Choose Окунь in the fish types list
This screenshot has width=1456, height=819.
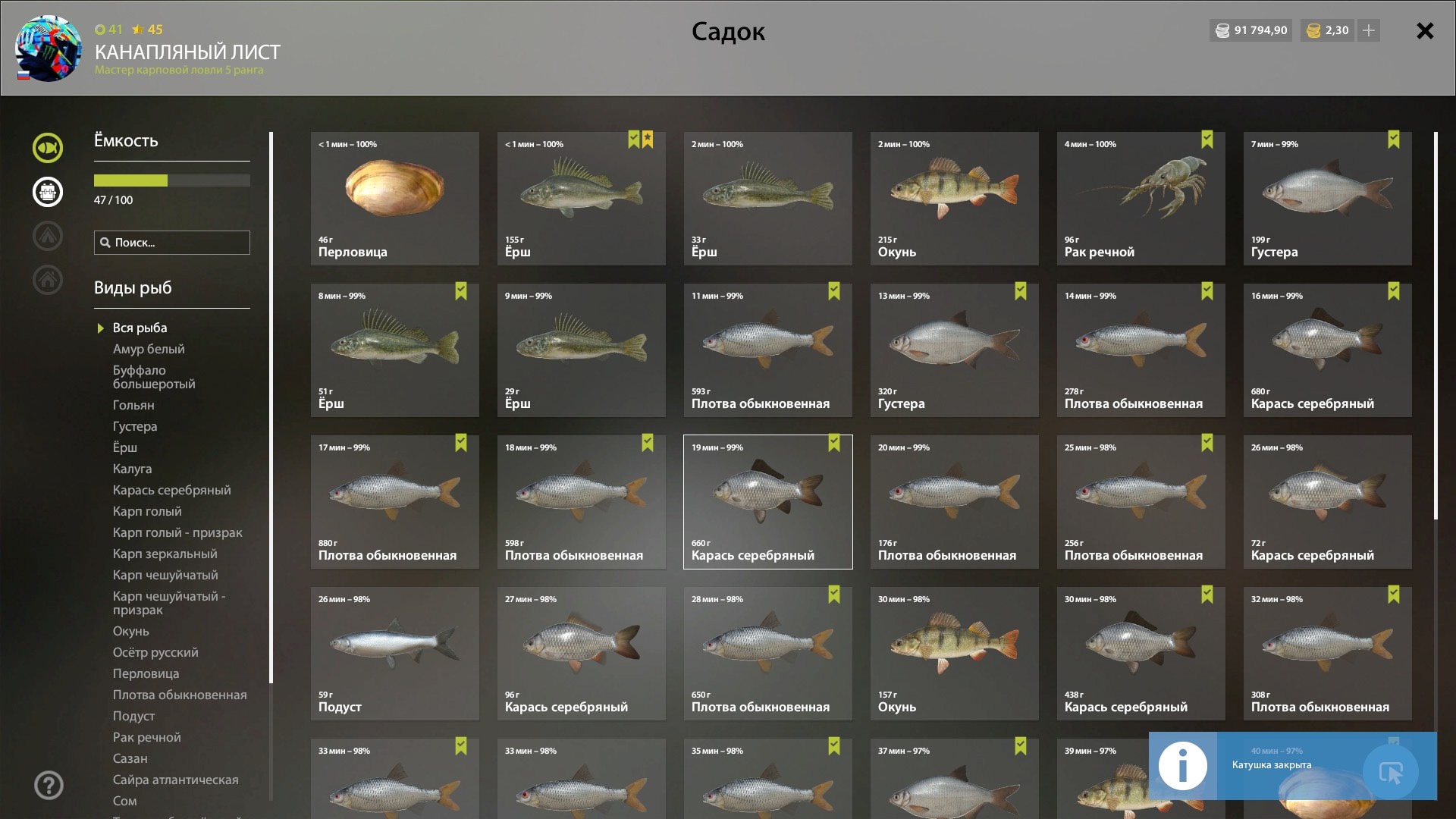[x=131, y=631]
